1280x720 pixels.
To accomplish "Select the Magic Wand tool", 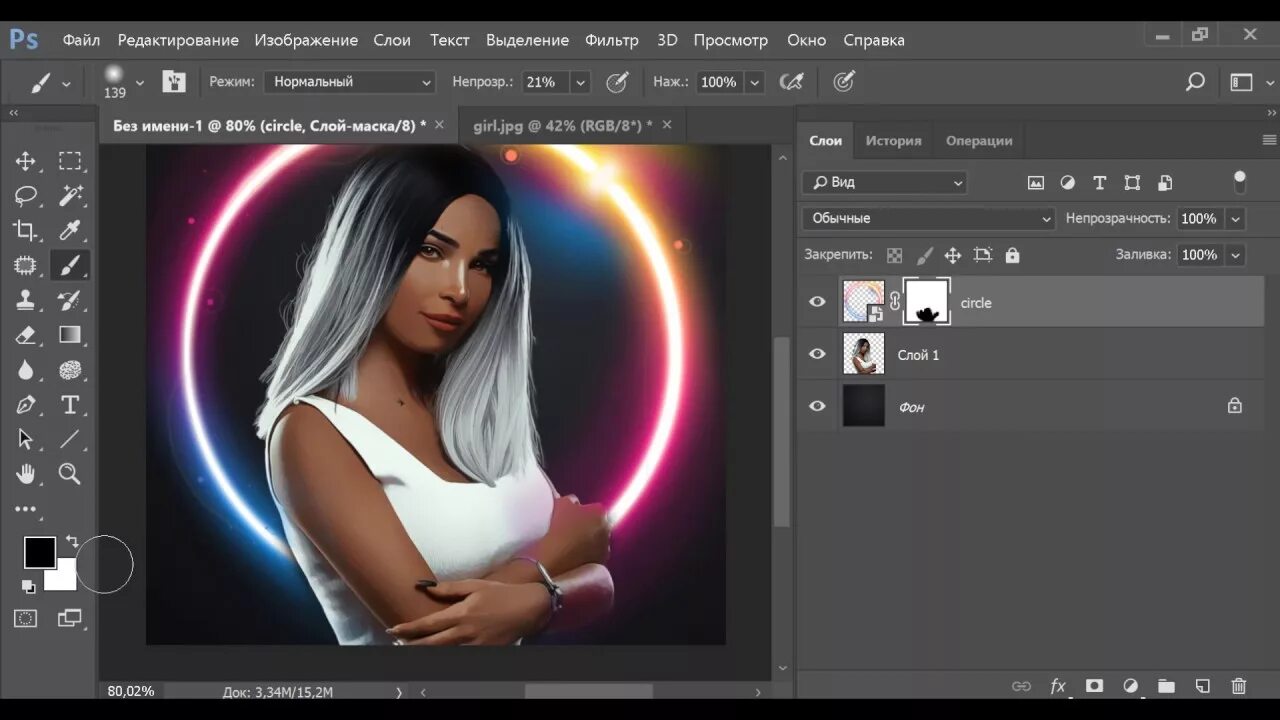I will [70, 196].
